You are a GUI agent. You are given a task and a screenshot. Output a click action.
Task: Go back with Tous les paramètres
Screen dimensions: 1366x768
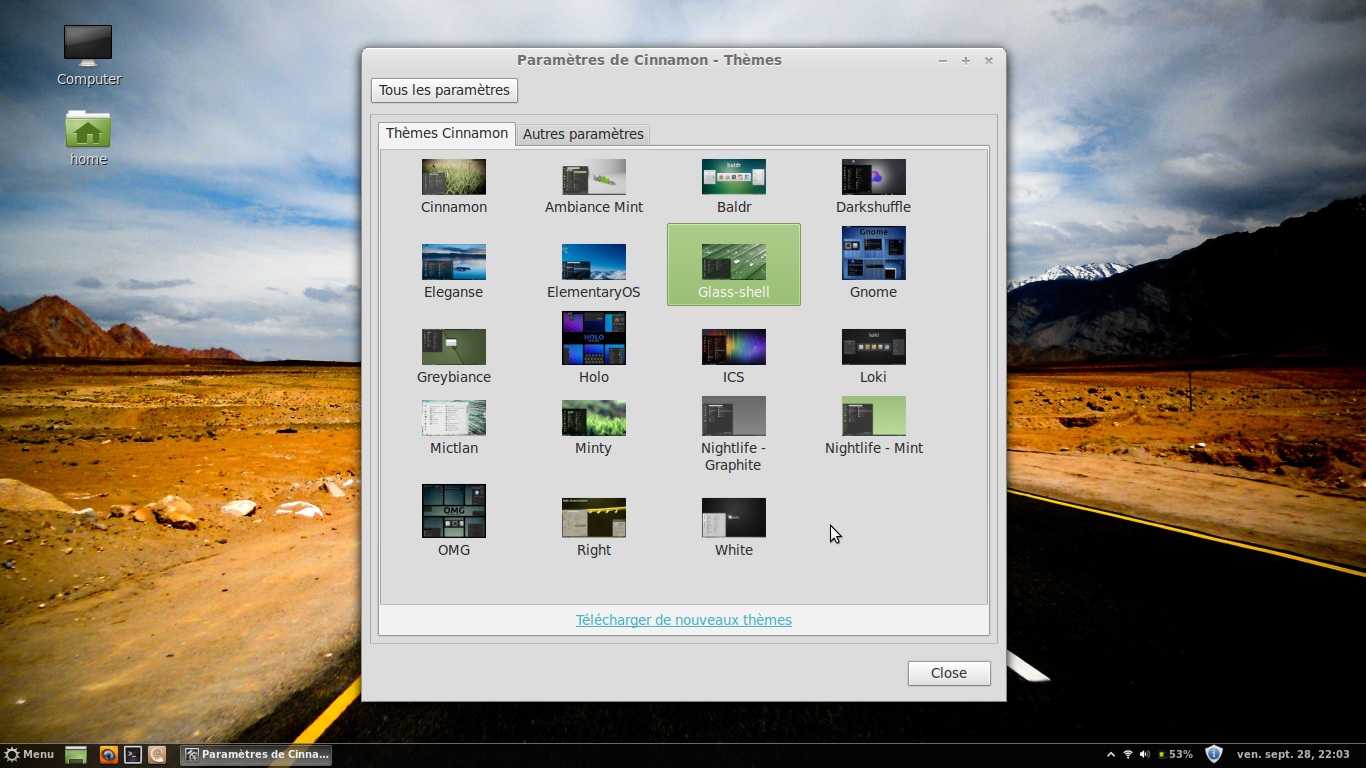(x=444, y=90)
